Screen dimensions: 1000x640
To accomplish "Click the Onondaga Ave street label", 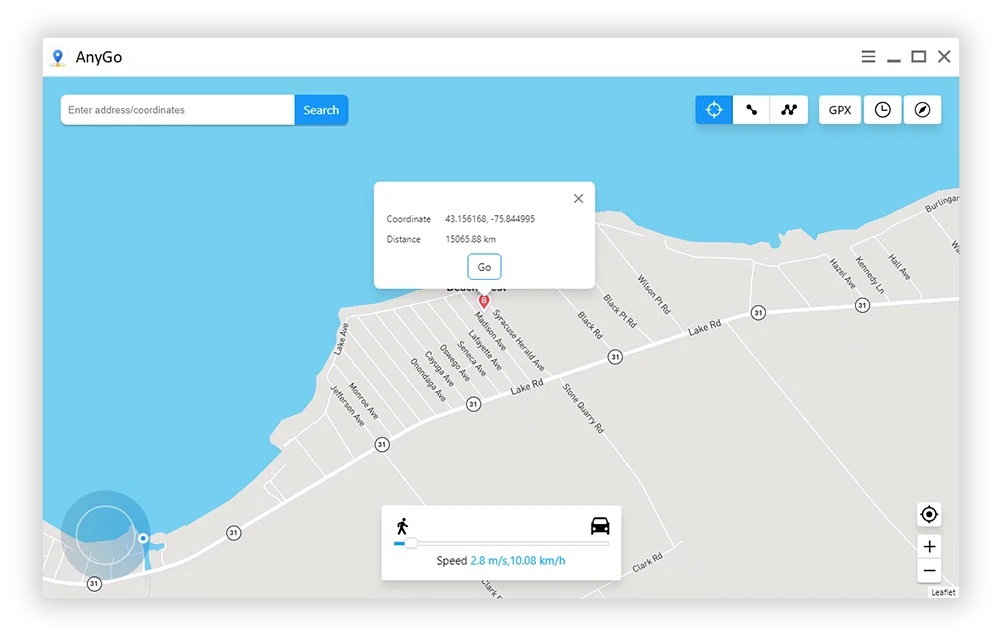I will pos(428,379).
